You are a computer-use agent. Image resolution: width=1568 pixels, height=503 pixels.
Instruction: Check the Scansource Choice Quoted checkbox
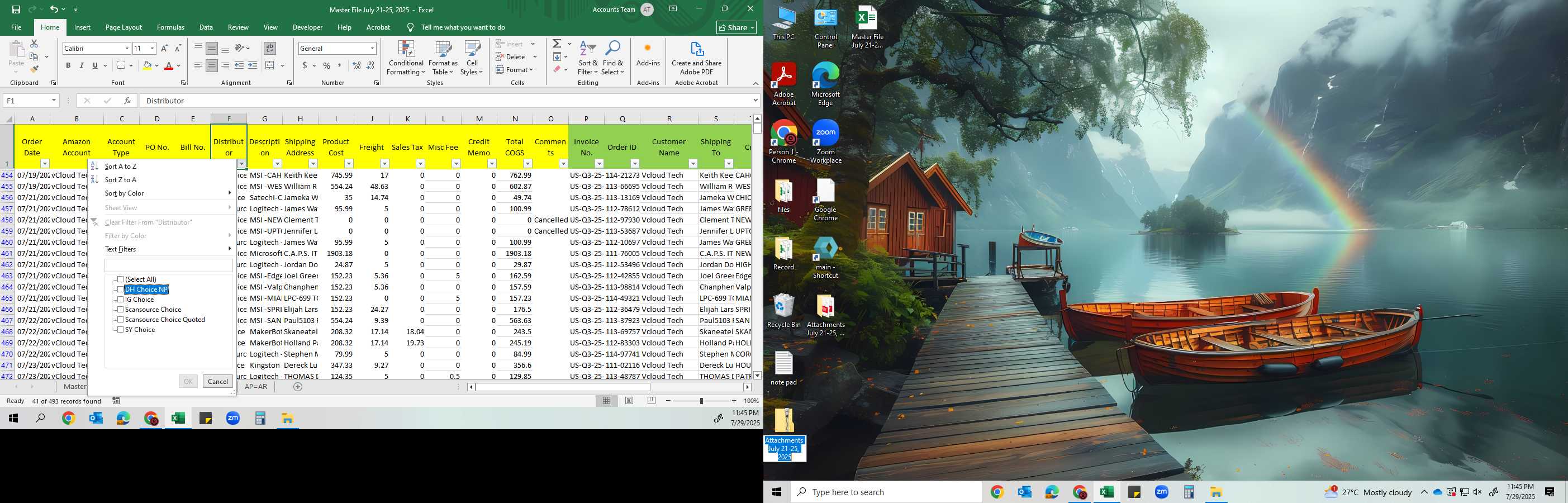coord(121,320)
